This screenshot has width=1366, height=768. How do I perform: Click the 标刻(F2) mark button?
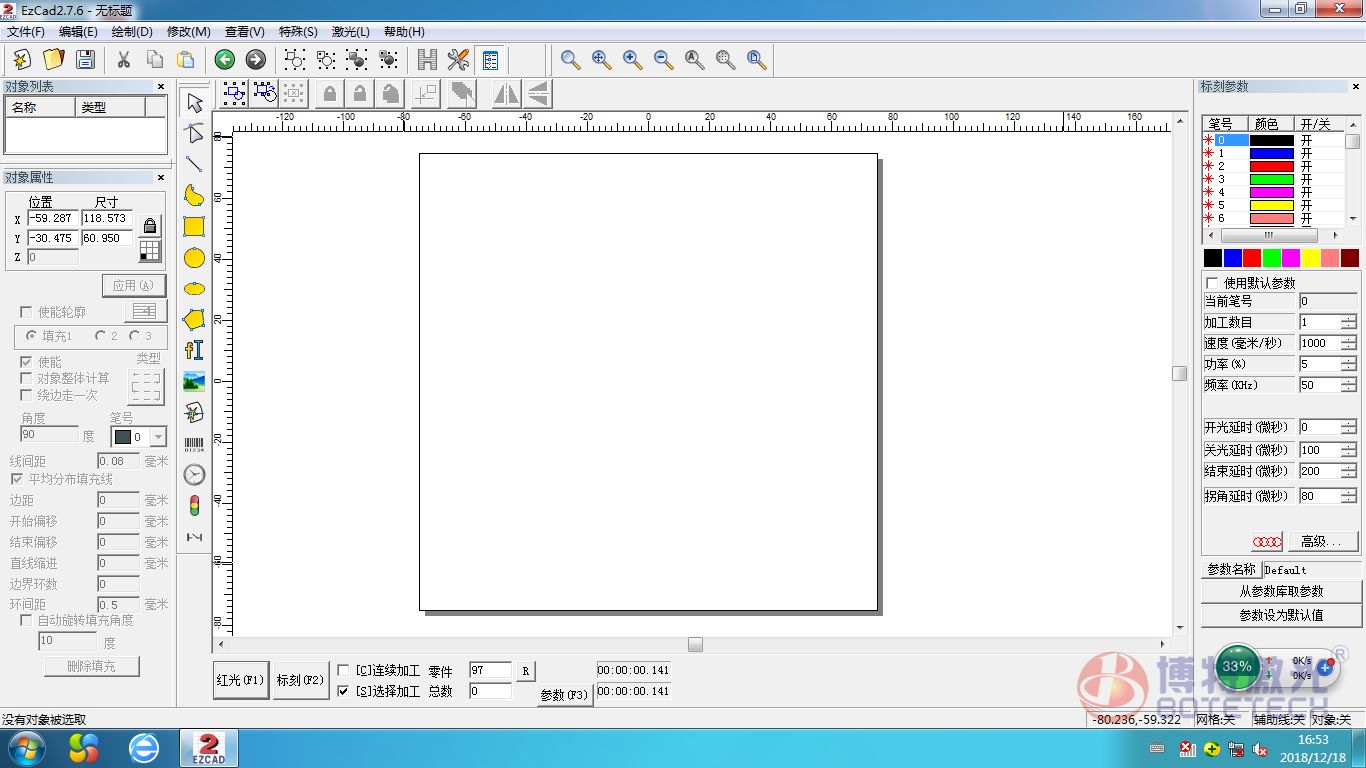[301, 680]
